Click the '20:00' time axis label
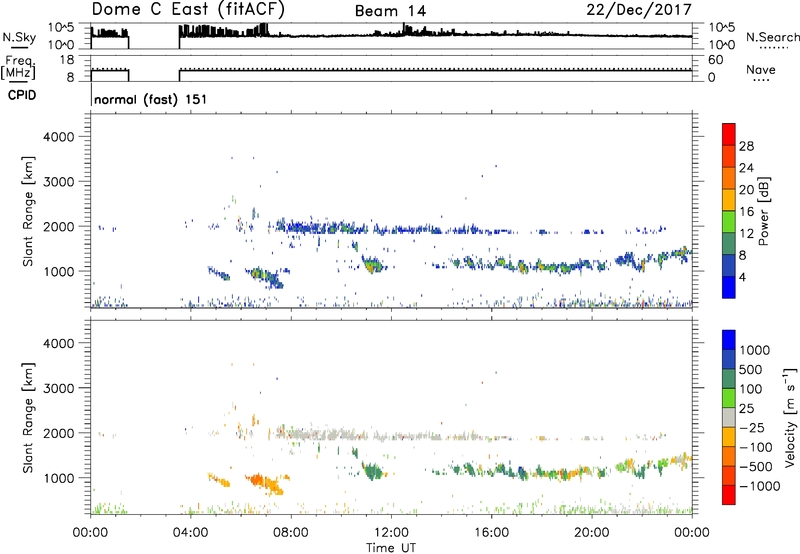 (x=591, y=533)
